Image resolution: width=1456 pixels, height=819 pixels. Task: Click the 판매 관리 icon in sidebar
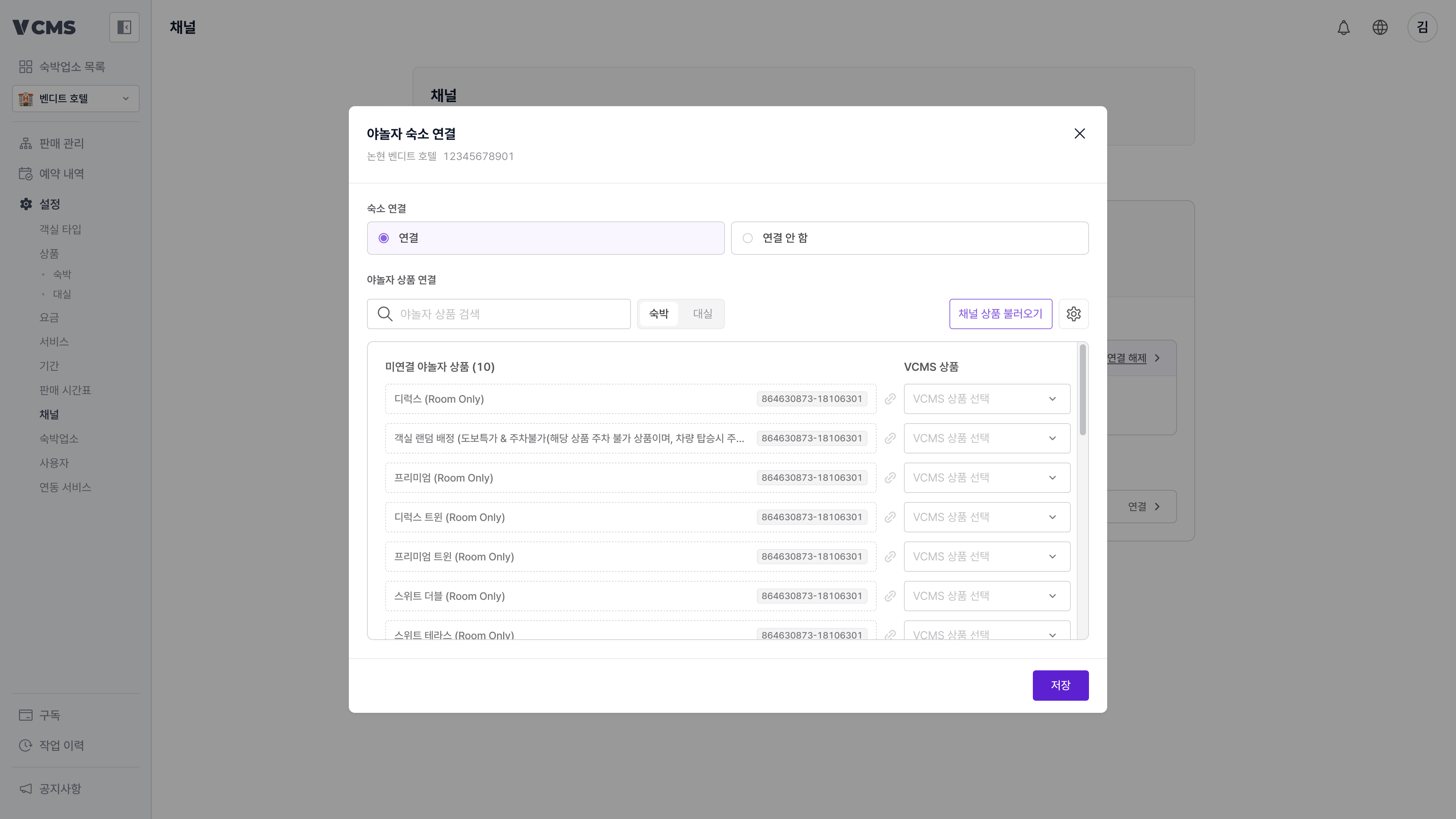[25, 144]
